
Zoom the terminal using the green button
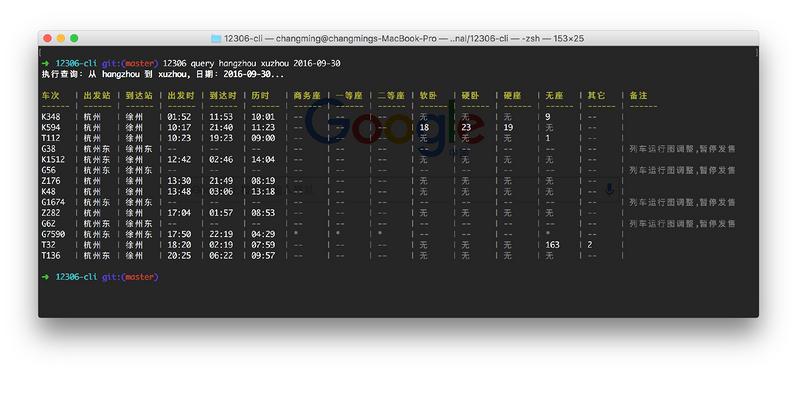(x=74, y=38)
